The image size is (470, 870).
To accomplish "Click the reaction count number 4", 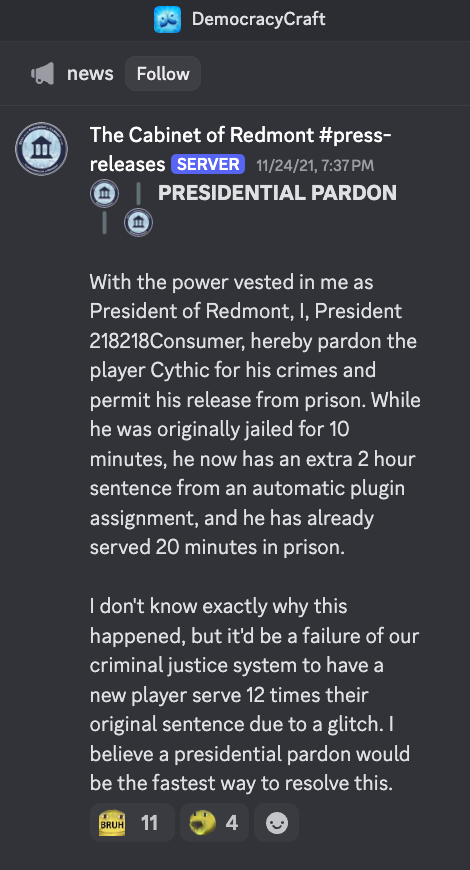I will (x=232, y=823).
